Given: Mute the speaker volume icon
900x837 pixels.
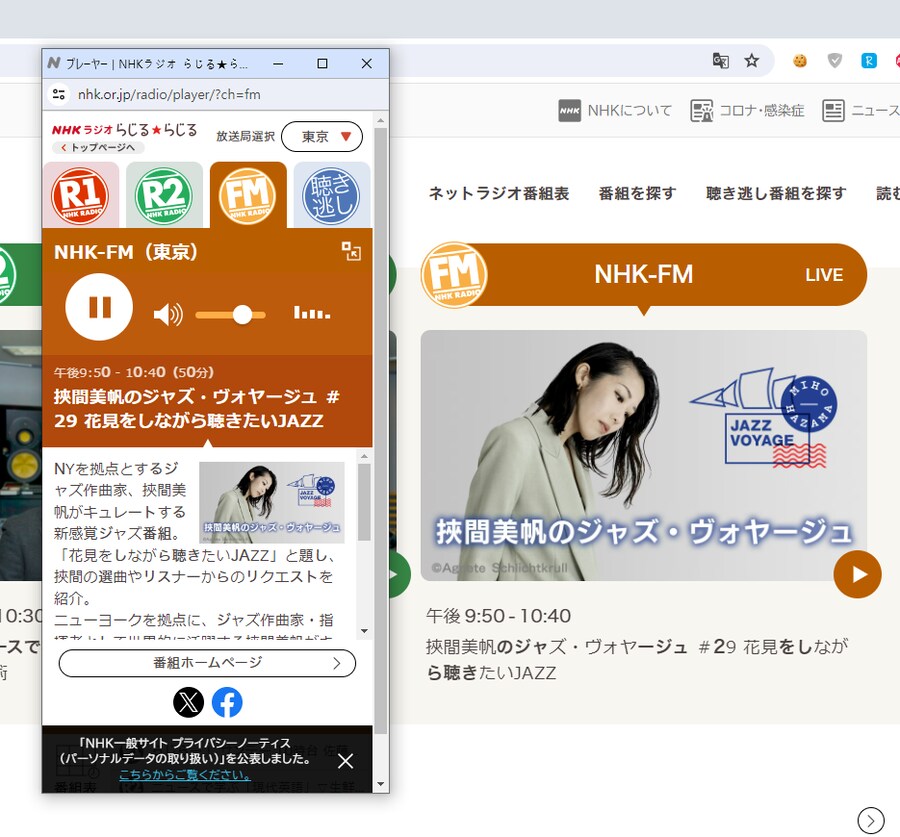Looking at the screenshot, I should (168, 315).
